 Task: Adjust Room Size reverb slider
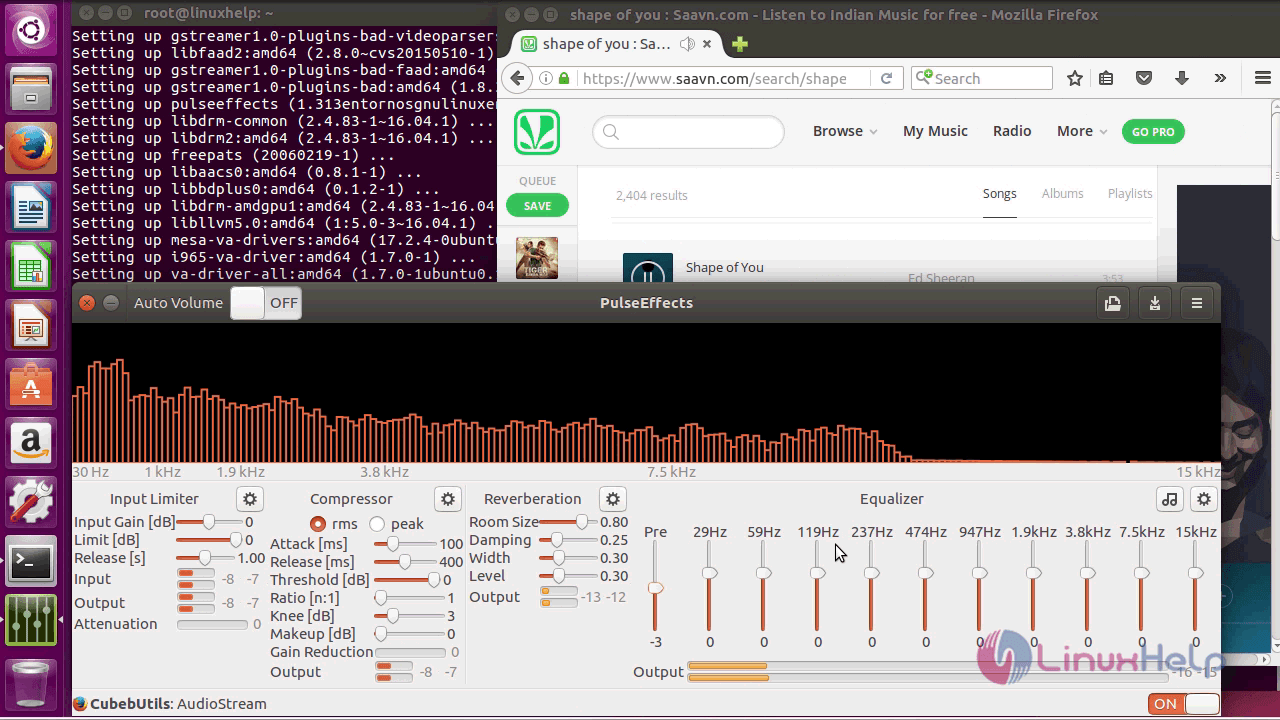(x=567, y=522)
